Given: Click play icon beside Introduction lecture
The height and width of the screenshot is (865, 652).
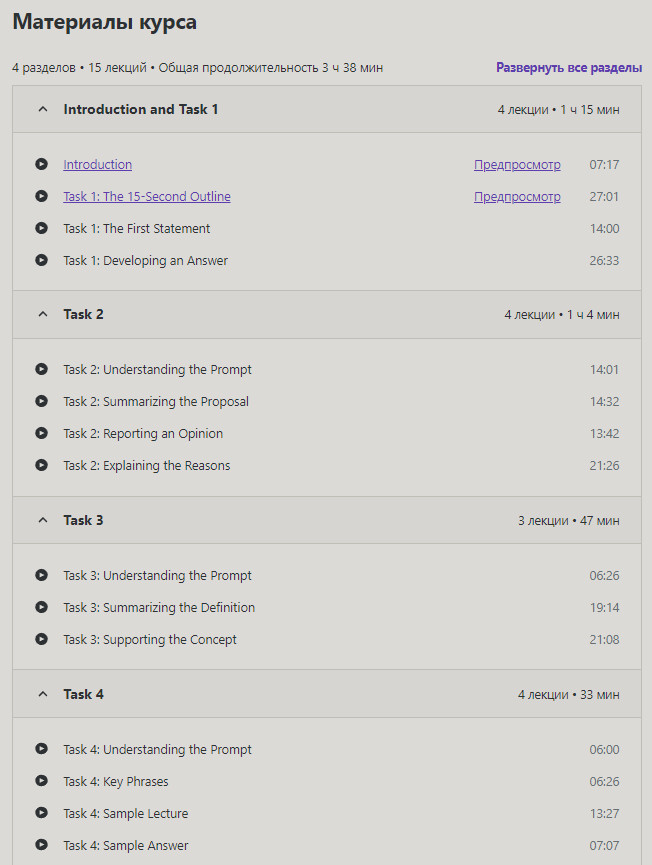Looking at the screenshot, I should click(41, 164).
